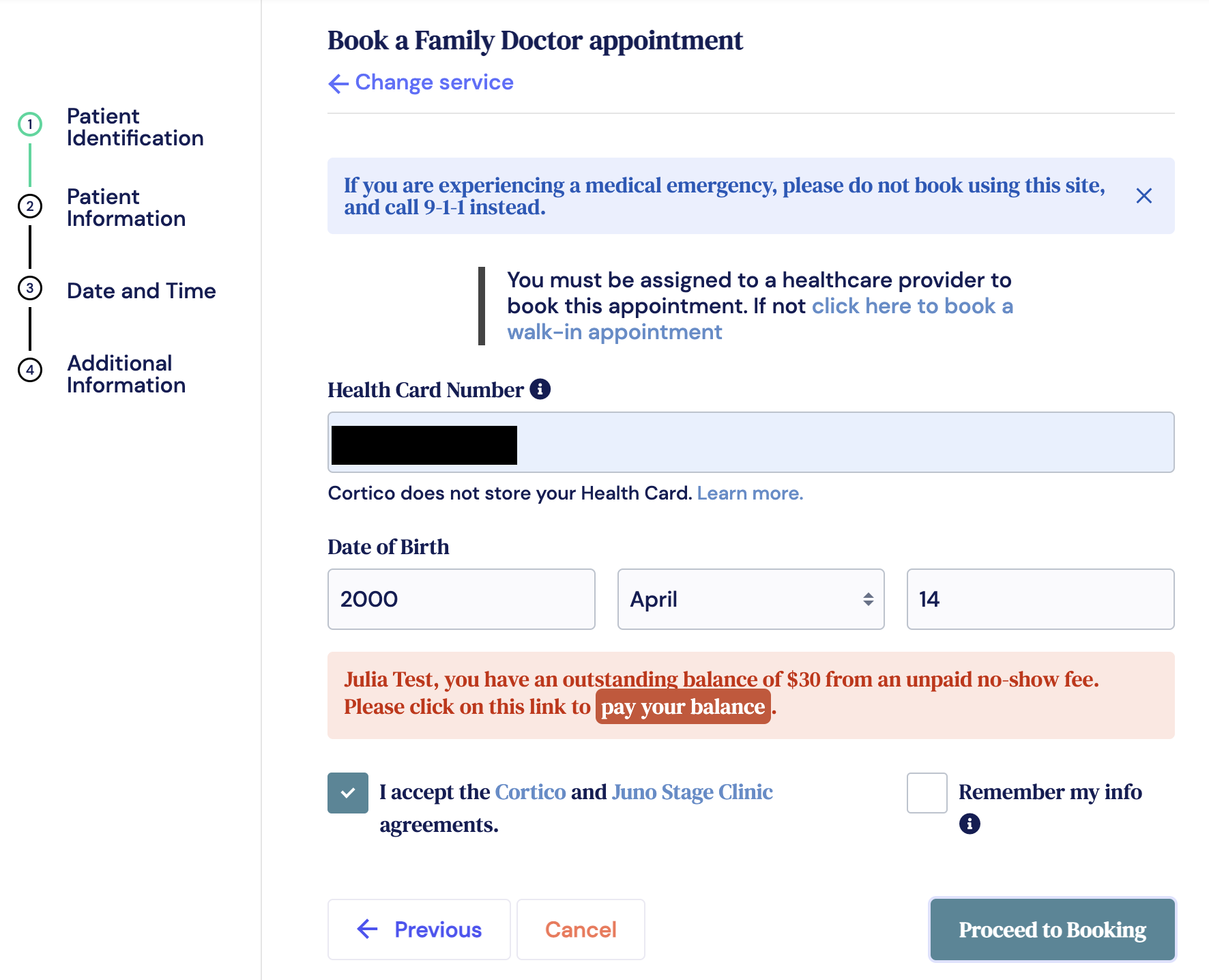The width and height of the screenshot is (1209, 980).
Task: Open the Learn more link
Action: tap(750, 493)
